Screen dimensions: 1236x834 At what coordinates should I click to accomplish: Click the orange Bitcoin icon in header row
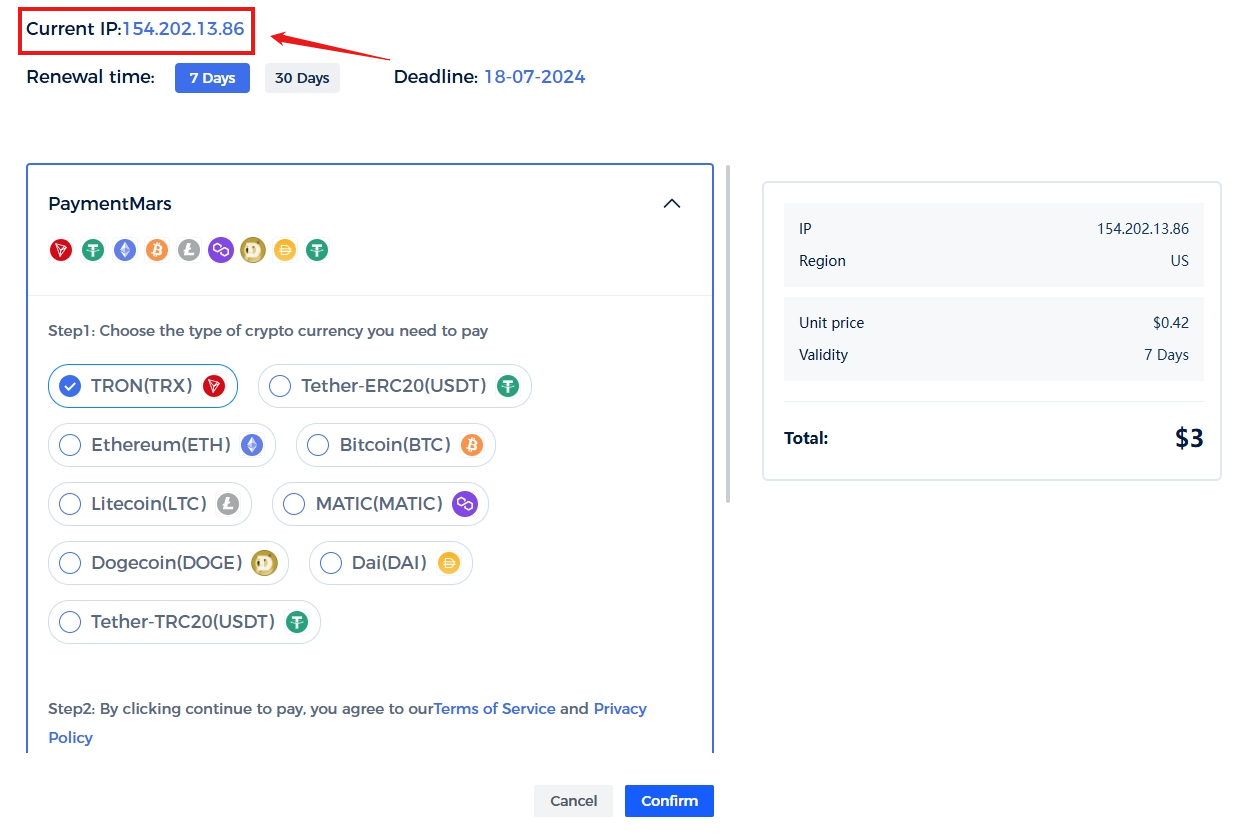[x=157, y=250]
